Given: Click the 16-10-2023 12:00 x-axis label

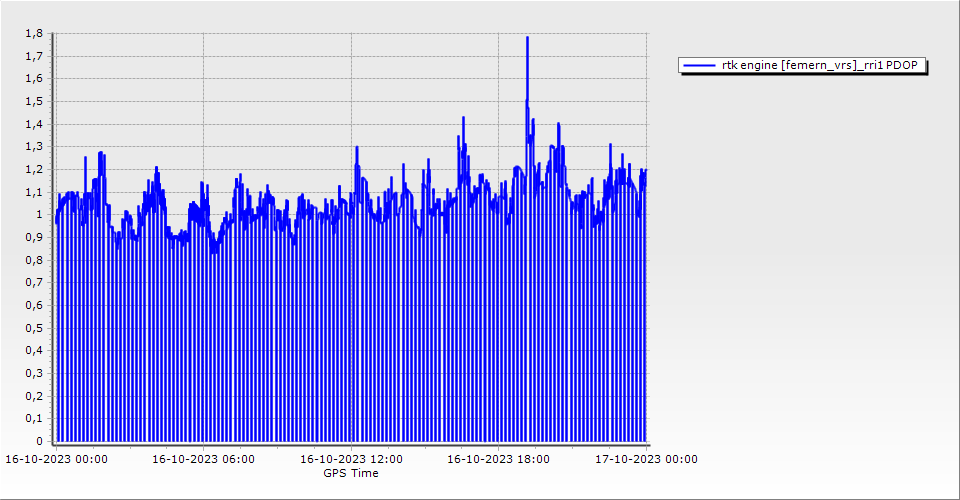Looking at the screenshot, I should [351, 460].
